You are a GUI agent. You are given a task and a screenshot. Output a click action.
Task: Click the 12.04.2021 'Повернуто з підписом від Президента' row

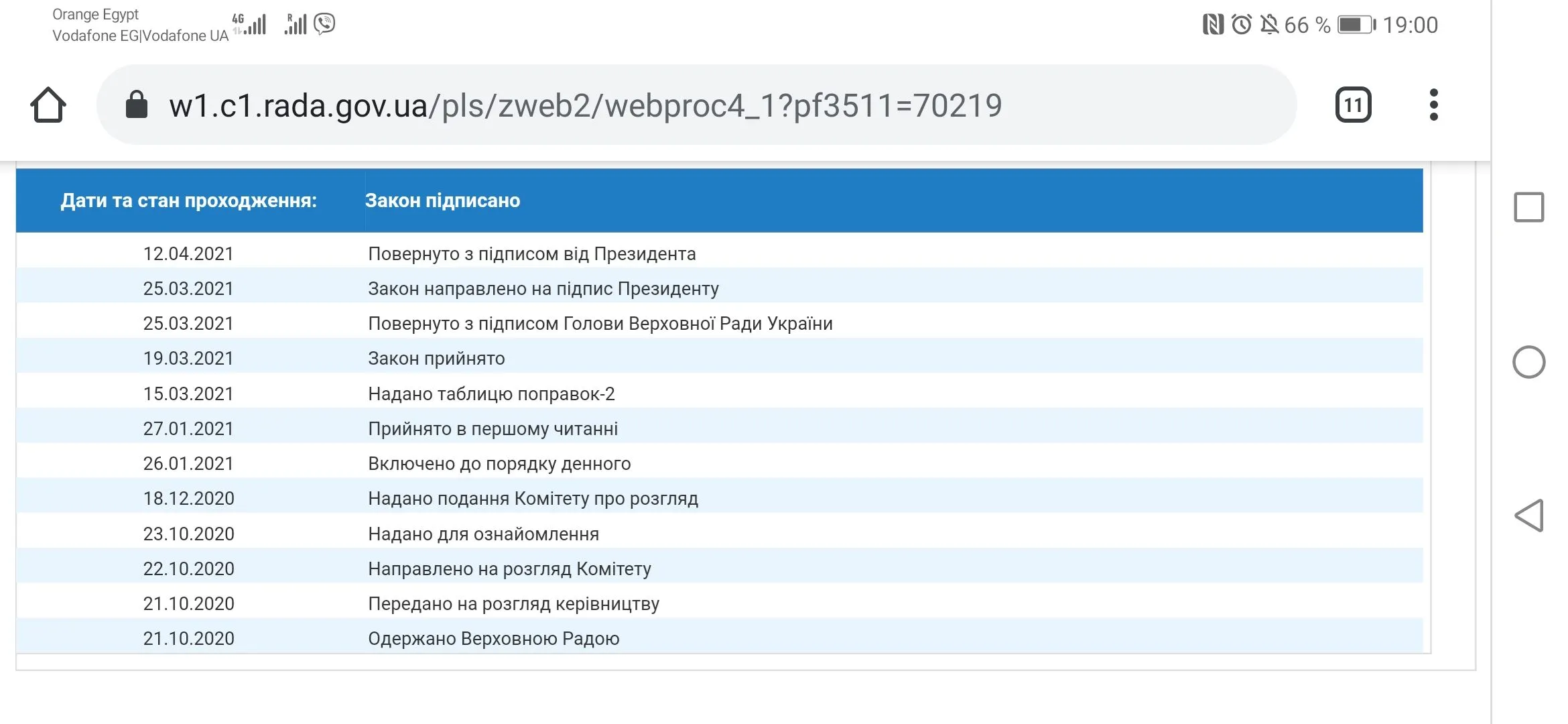pyautogui.click(x=531, y=254)
